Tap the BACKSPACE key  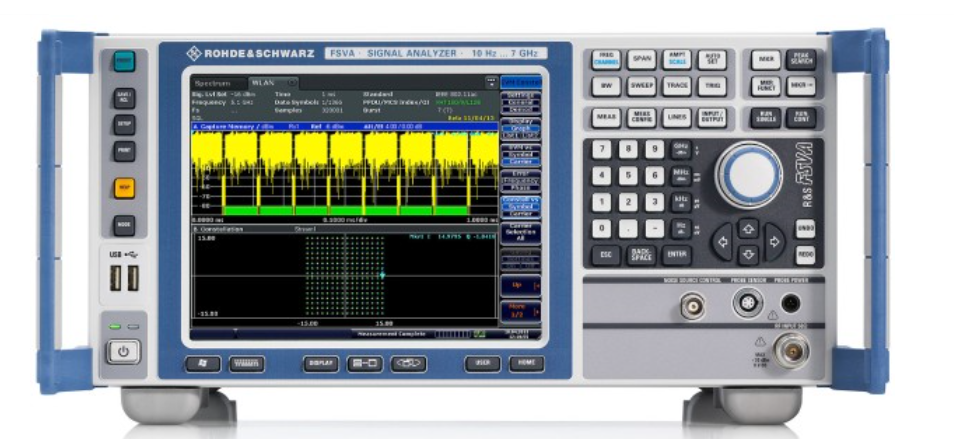641,255
